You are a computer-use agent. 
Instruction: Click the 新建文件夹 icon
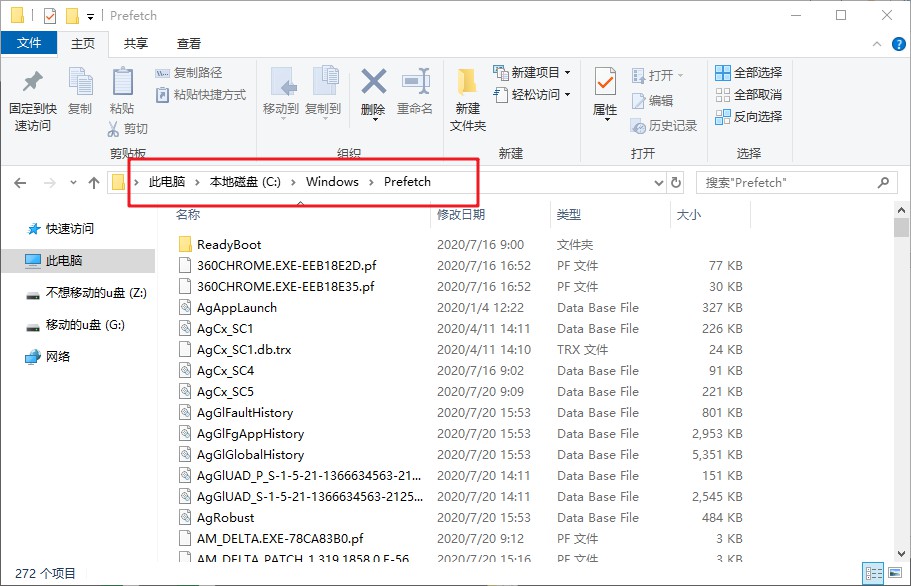tap(467, 82)
